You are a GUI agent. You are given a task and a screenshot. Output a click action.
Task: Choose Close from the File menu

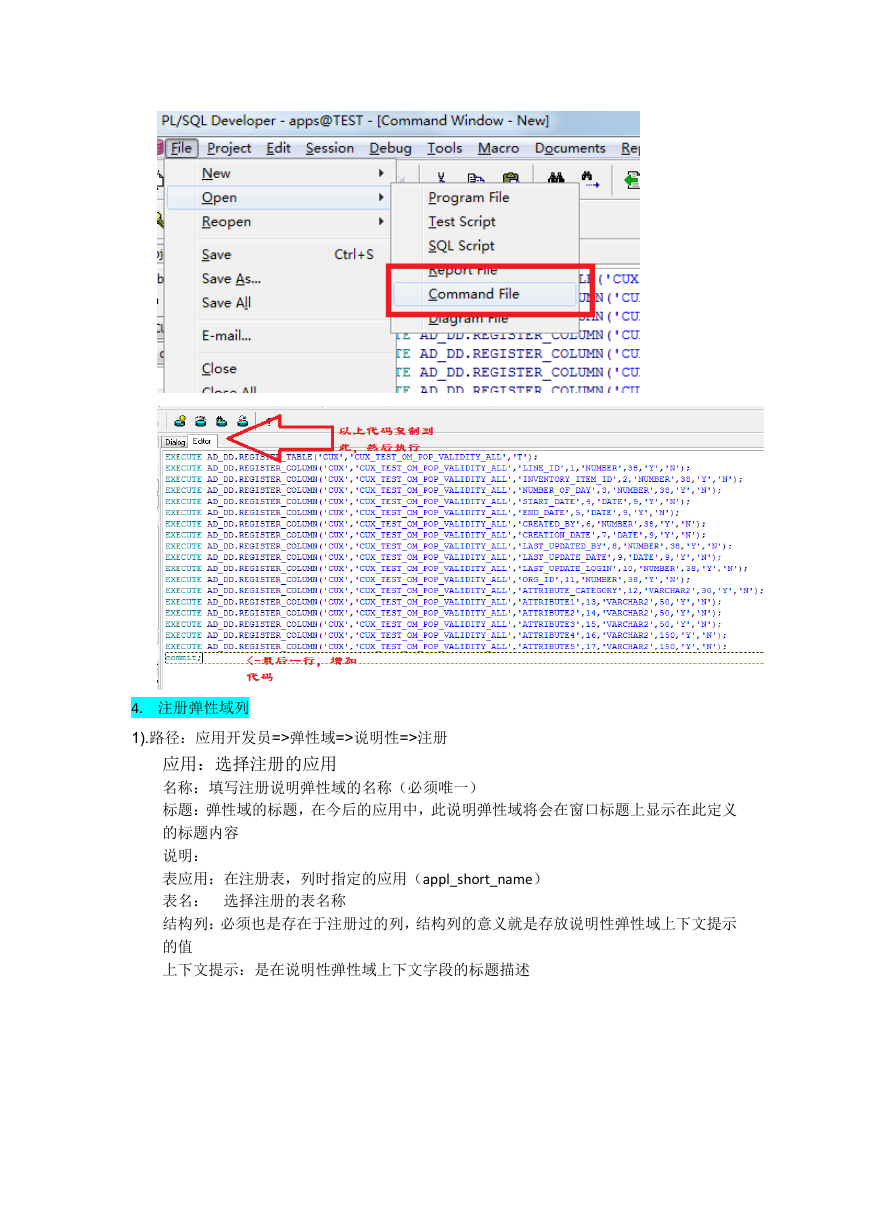point(280,369)
